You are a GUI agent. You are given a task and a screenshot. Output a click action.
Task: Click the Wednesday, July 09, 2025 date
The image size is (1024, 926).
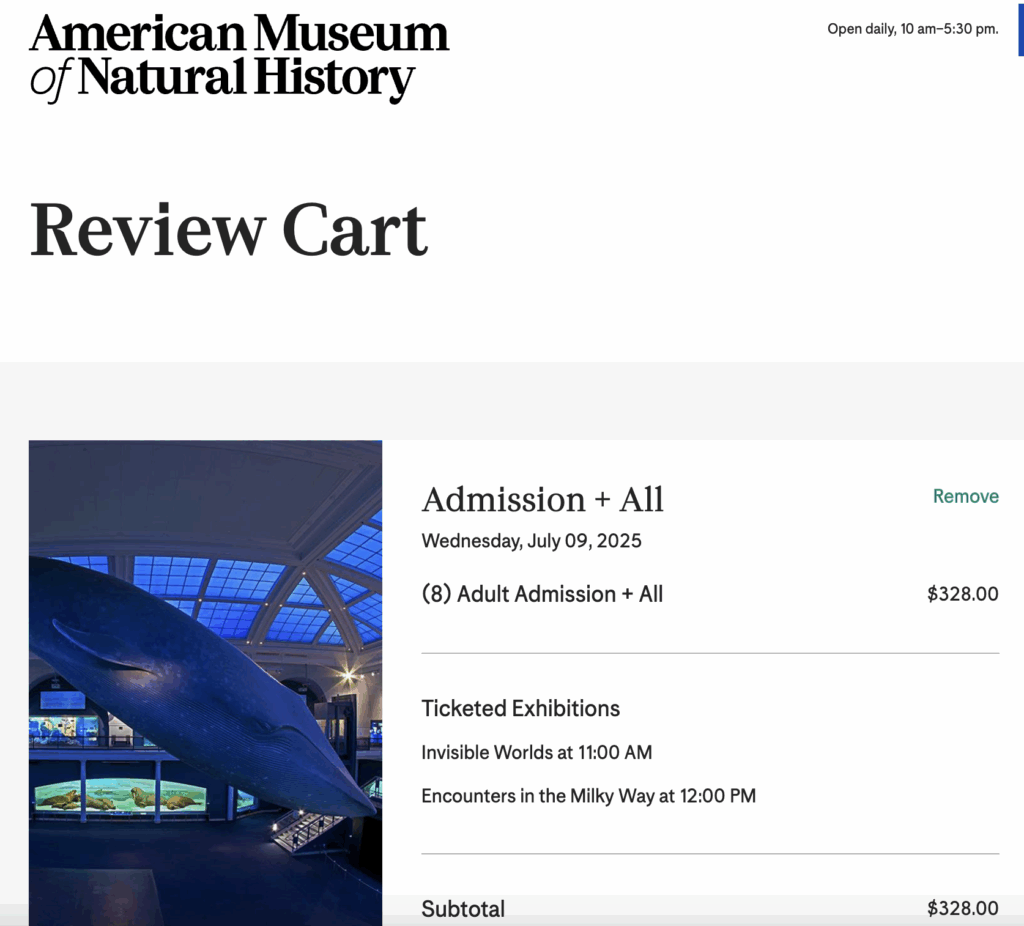click(532, 541)
